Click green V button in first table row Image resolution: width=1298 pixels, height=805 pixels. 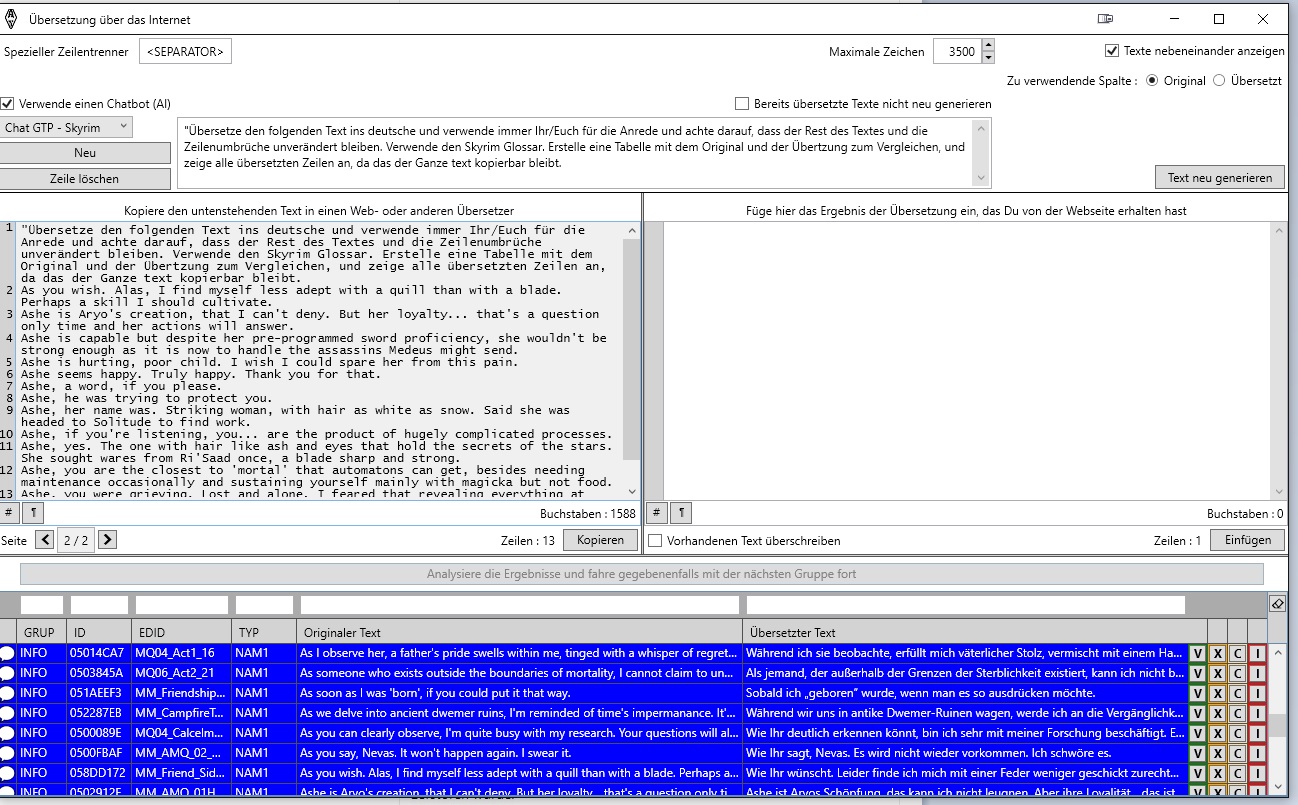(1197, 653)
